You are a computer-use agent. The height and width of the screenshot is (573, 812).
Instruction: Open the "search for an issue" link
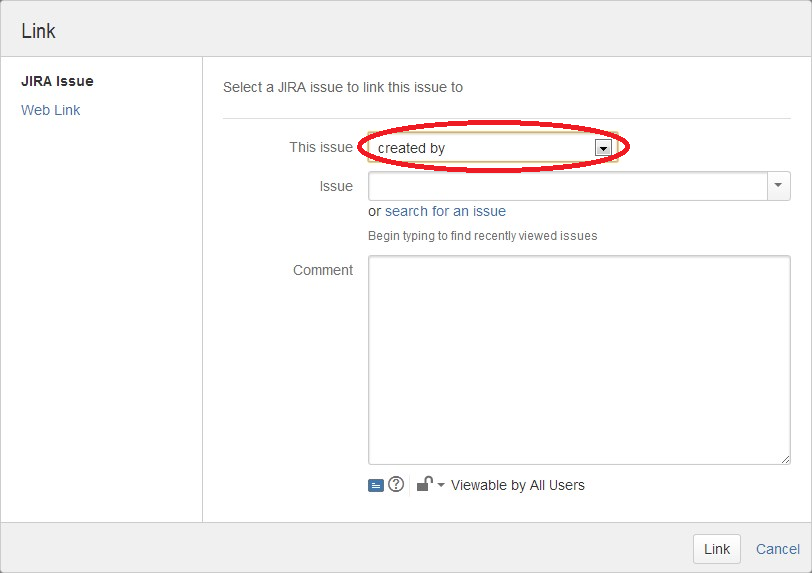tap(445, 211)
